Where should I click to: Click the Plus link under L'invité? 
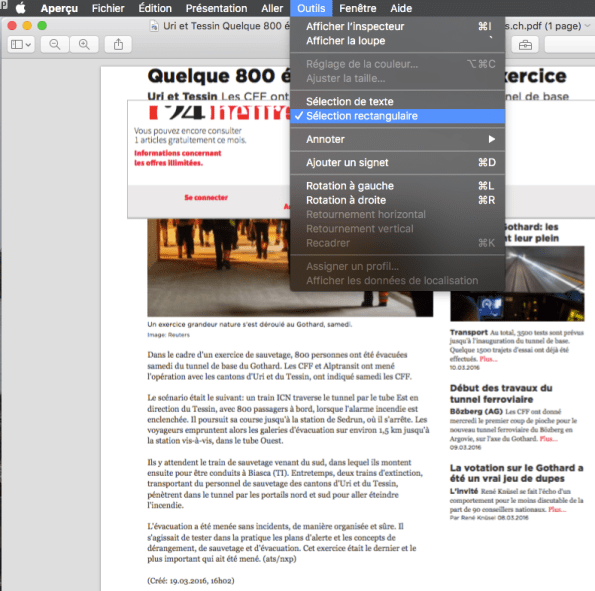[557, 509]
